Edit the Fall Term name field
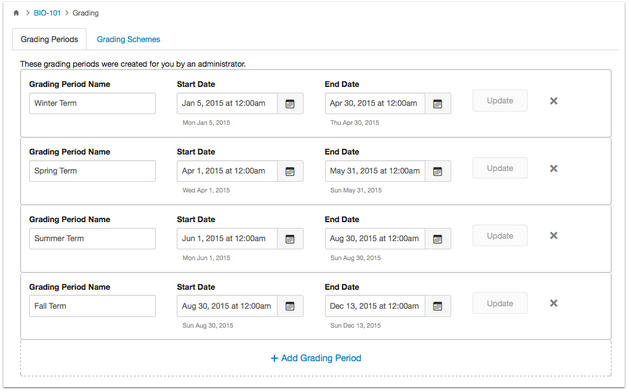 coord(92,306)
